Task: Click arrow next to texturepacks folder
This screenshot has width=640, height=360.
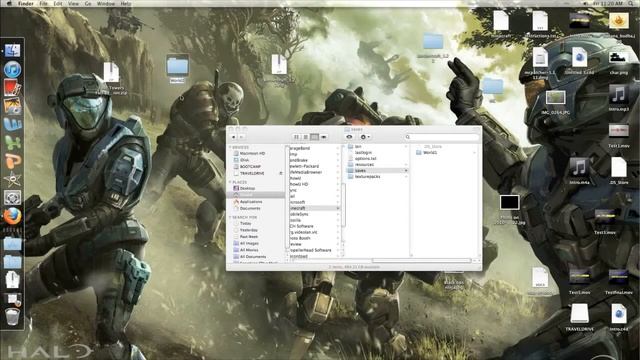Action: tap(406, 177)
